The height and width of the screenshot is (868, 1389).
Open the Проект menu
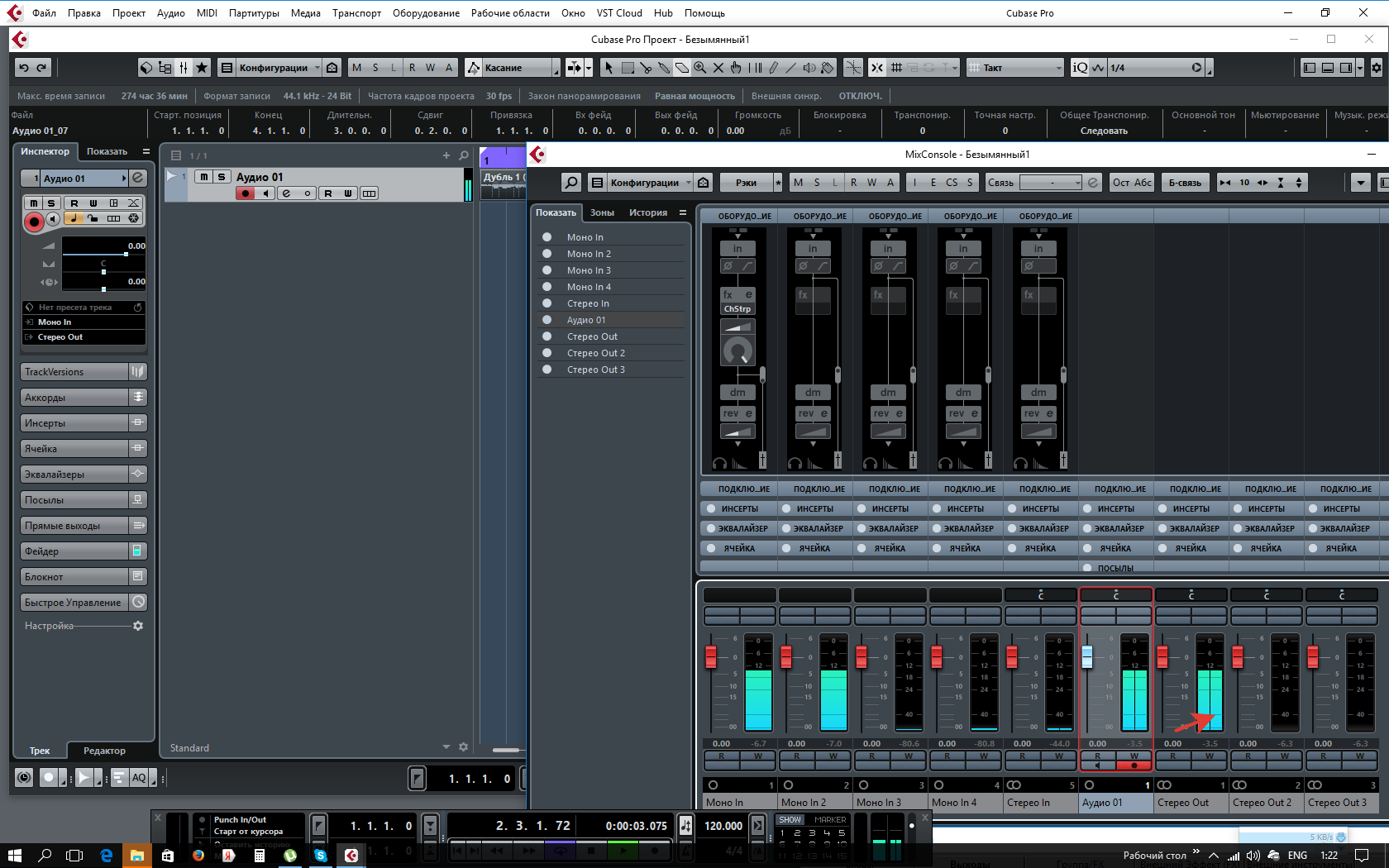129,13
